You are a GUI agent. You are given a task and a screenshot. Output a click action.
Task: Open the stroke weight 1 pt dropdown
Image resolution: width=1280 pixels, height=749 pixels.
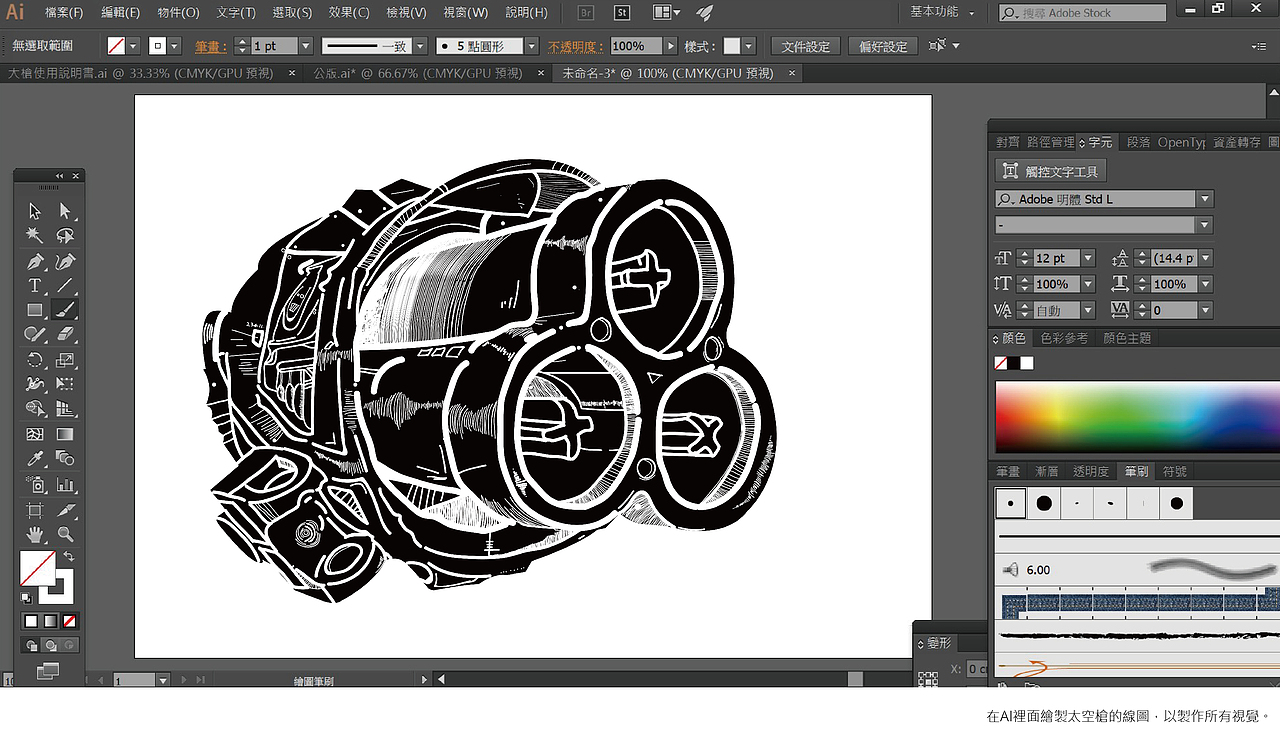pos(306,46)
